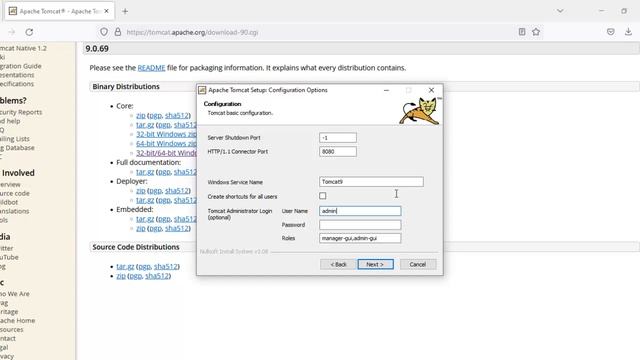
Task: Select the 9.0.69 version heading
Action: coord(97,49)
